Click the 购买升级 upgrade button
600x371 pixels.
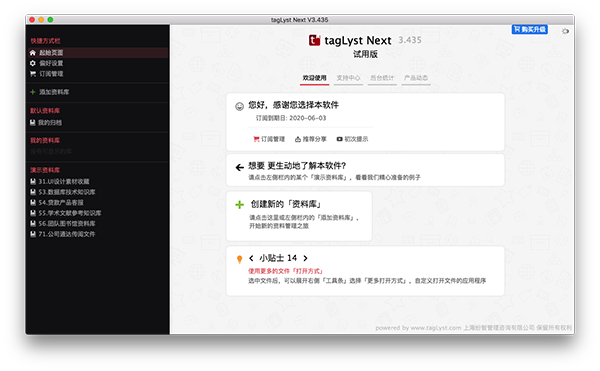(530, 29)
